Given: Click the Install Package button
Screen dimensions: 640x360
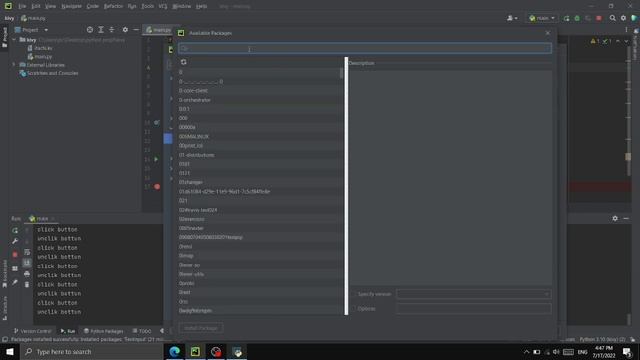Looking at the screenshot, I should click(x=201, y=328).
